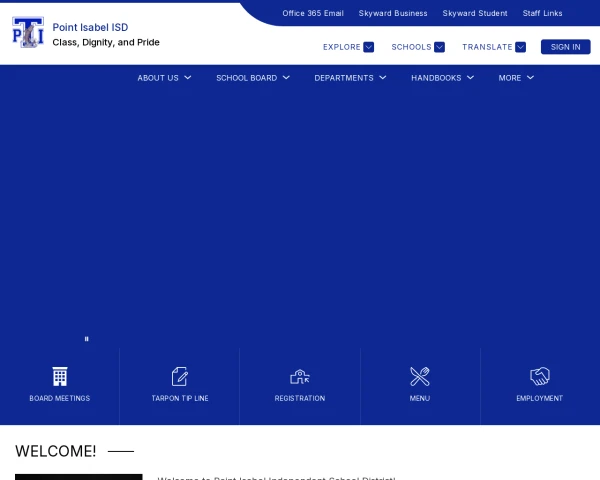Select the Board Meetings label
Viewport: 600px width, 480px height.
[60, 398]
